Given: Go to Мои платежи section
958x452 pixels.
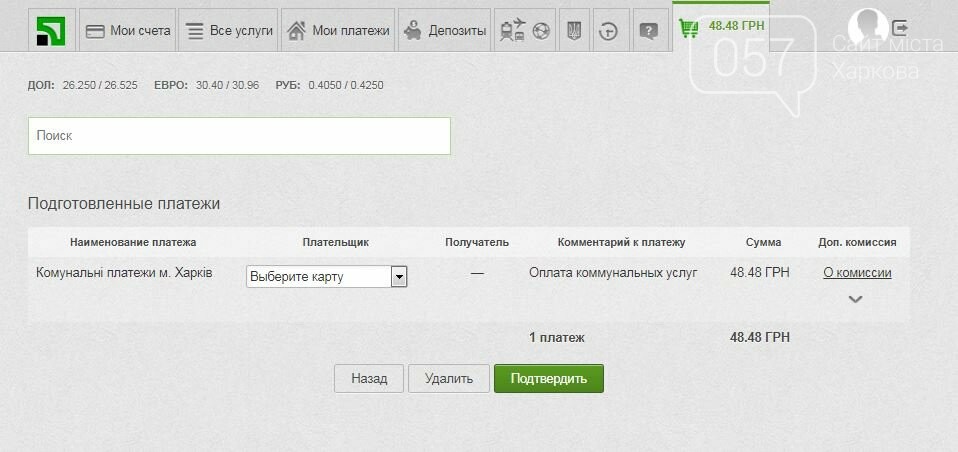Looking at the screenshot, I should [x=338, y=31].
